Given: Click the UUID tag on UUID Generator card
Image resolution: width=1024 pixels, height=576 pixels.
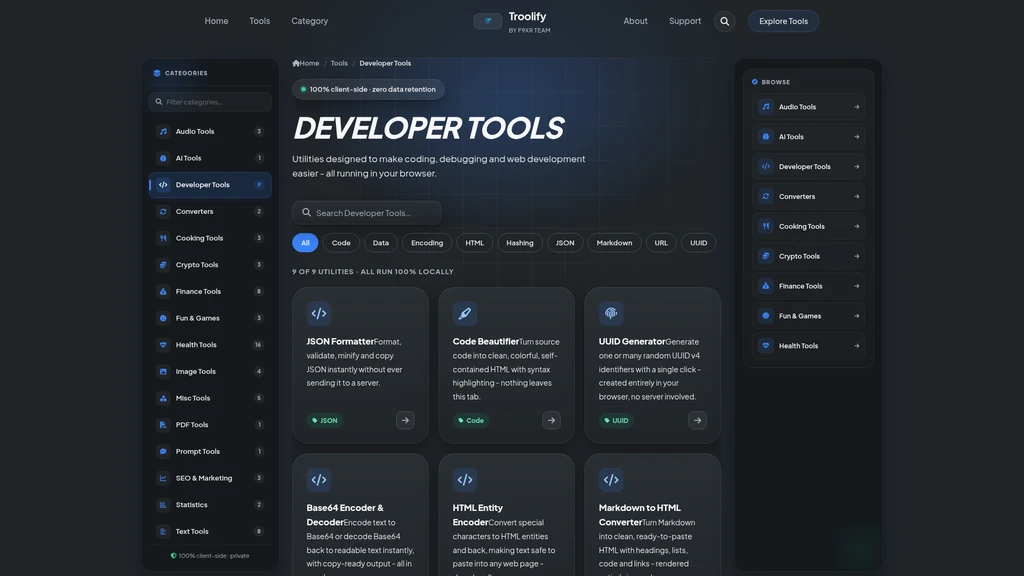Looking at the screenshot, I should click(616, 421).
